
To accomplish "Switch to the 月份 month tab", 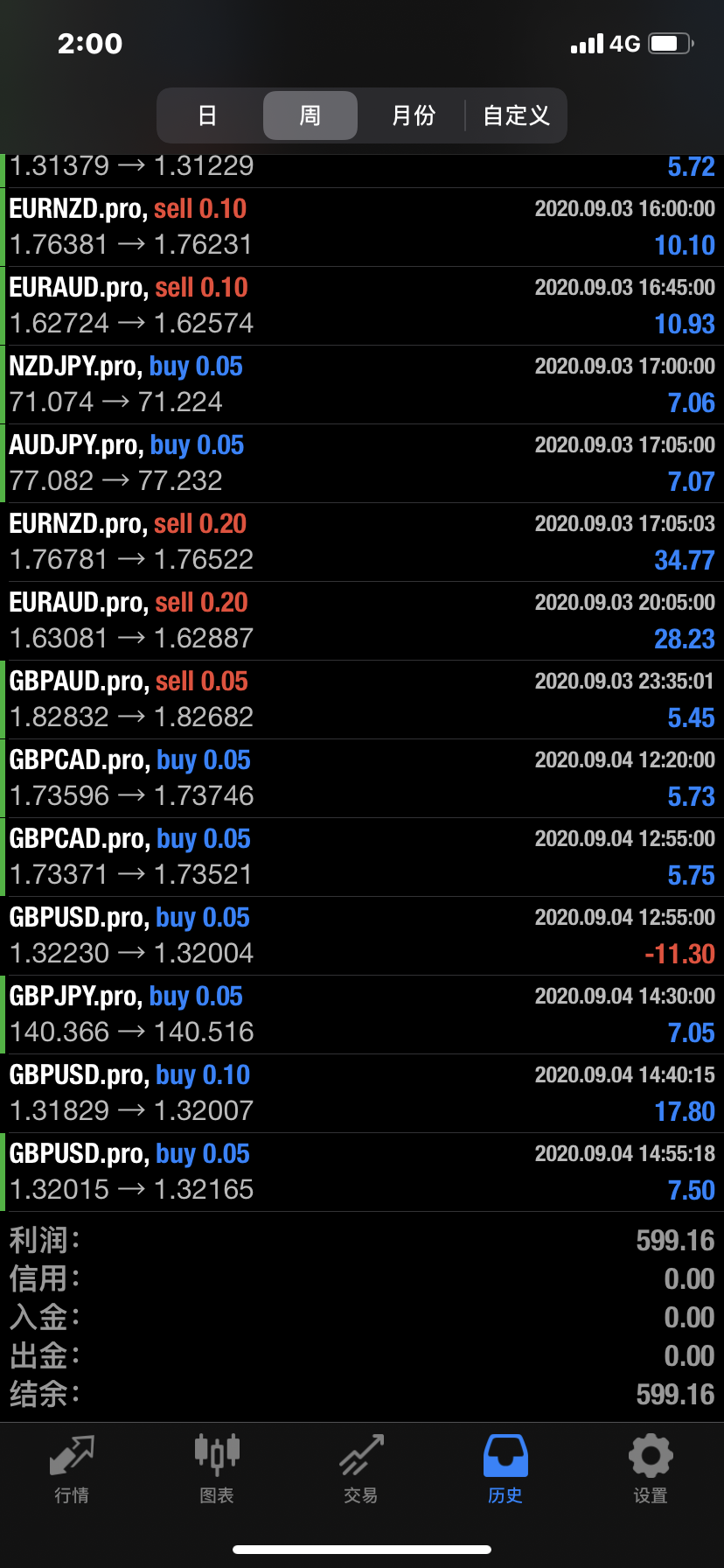I will click(413, 115).
